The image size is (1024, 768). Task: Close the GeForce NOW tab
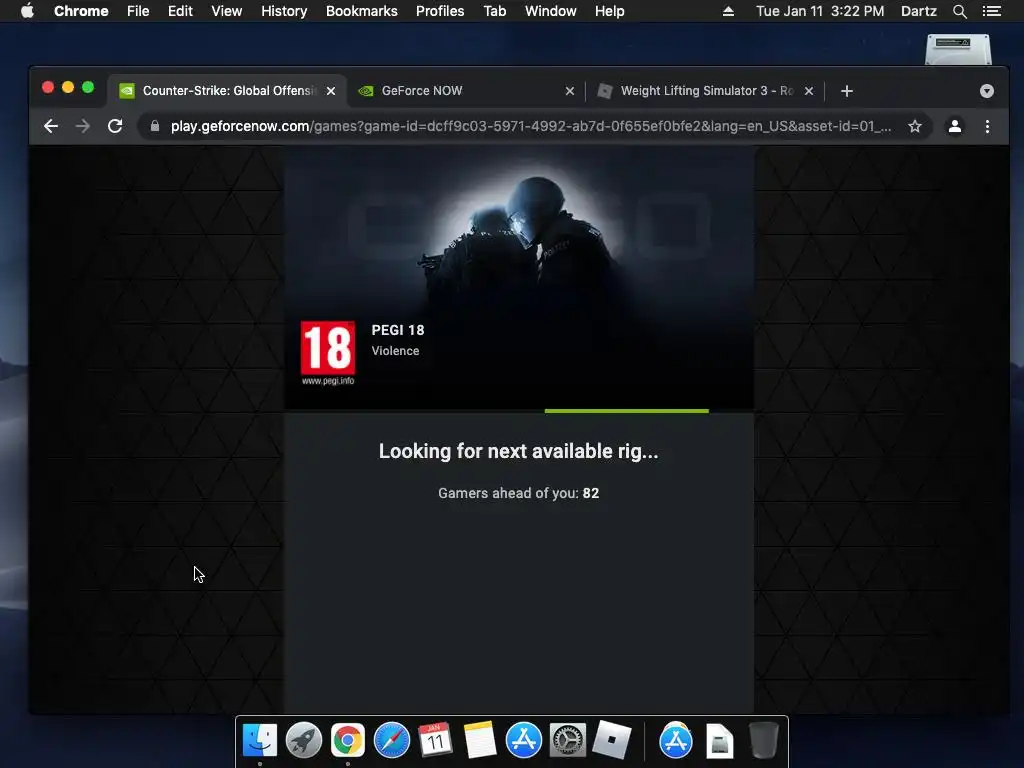click(x=569, y=91)
